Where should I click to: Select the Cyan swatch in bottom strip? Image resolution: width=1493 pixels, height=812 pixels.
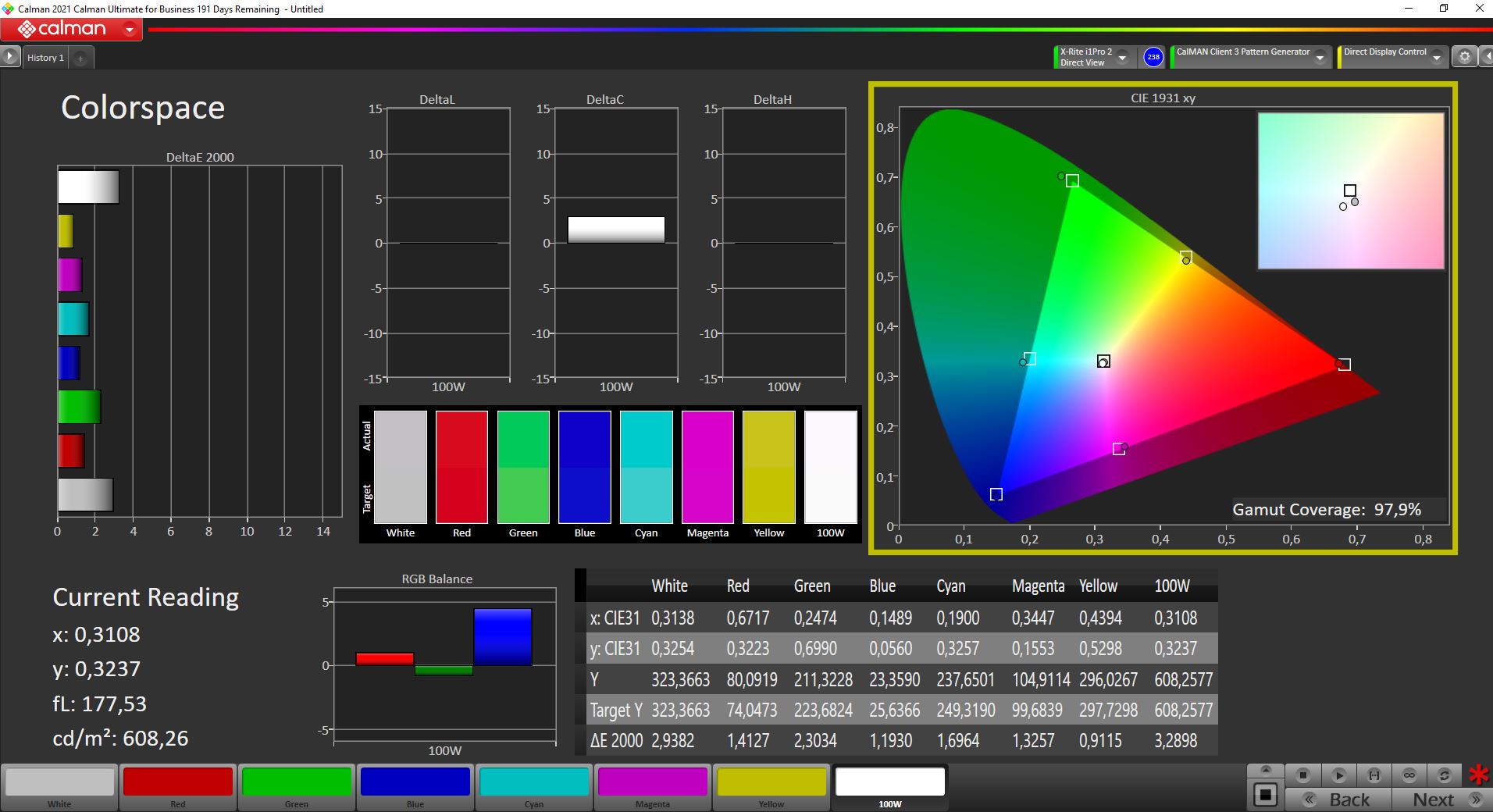(534, 782)
